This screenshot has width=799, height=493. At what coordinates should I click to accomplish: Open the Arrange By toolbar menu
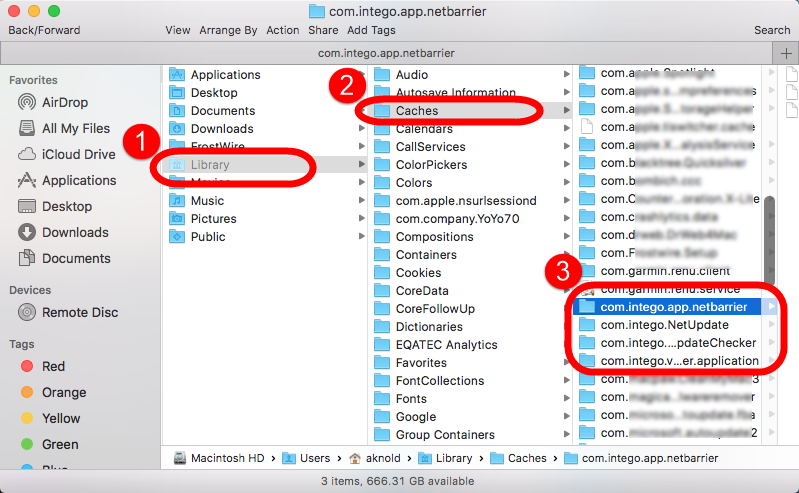pos(229,30)
